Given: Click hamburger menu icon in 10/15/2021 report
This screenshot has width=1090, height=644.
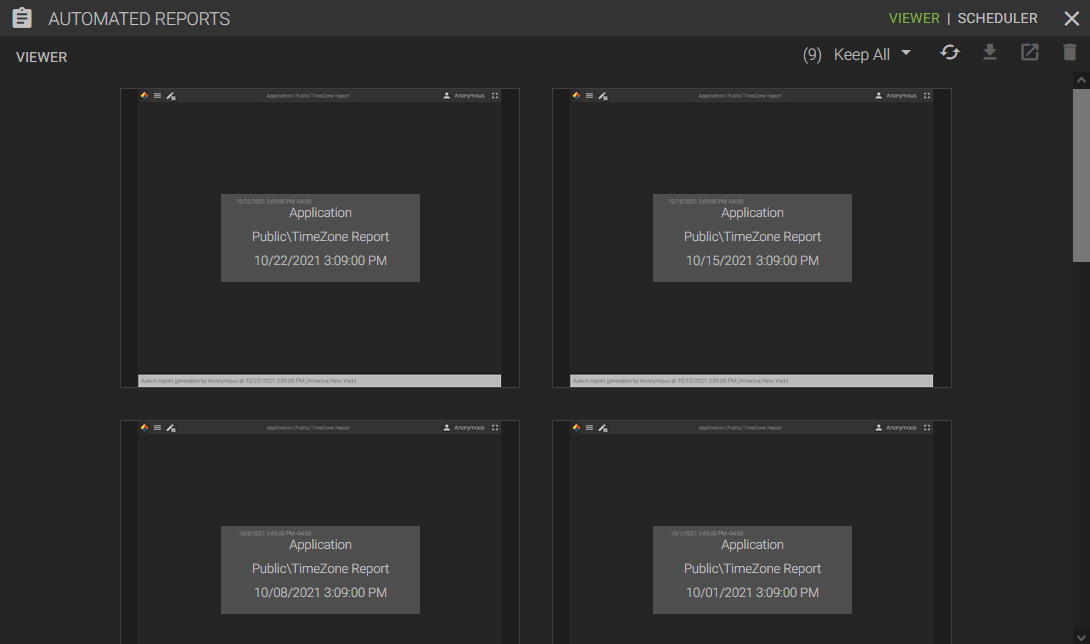Looking at the screenshot, I should (x=589, y=96).
